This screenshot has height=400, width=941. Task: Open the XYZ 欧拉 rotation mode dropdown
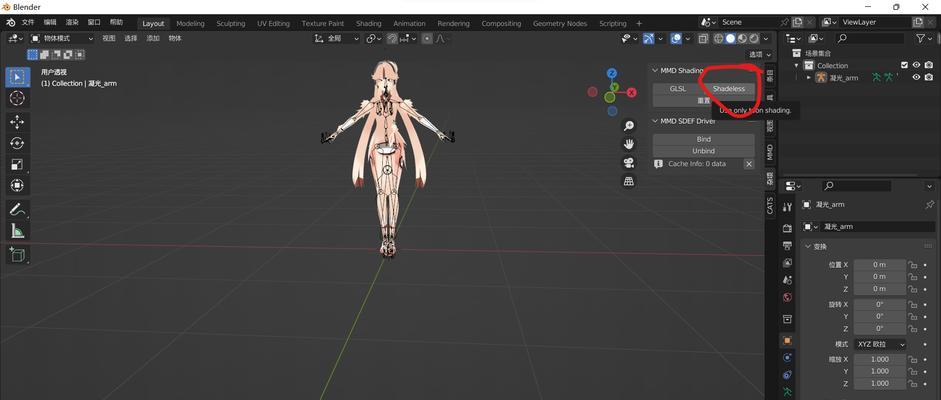coord(880,344)
